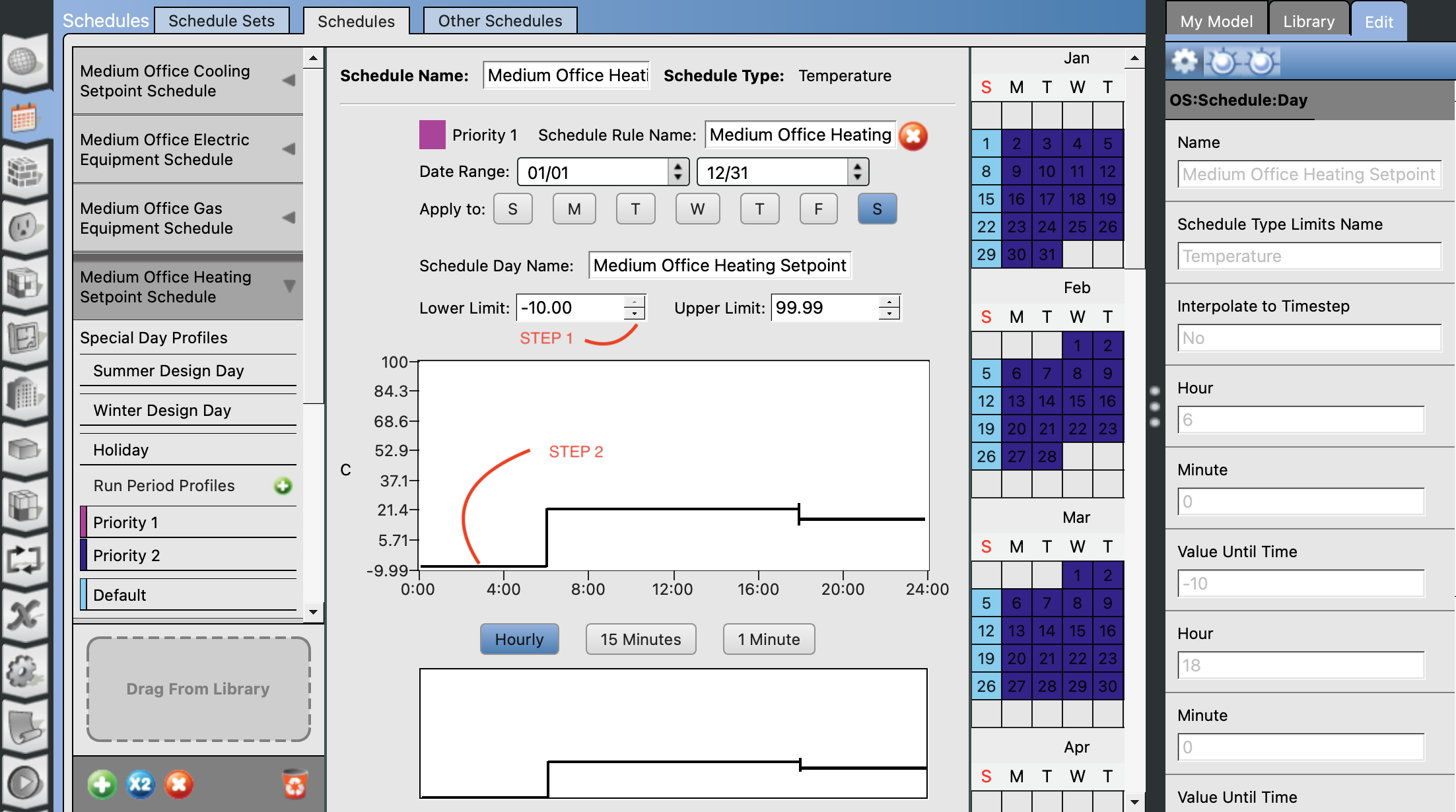Click red remove schedule icon at bottom

178,784
